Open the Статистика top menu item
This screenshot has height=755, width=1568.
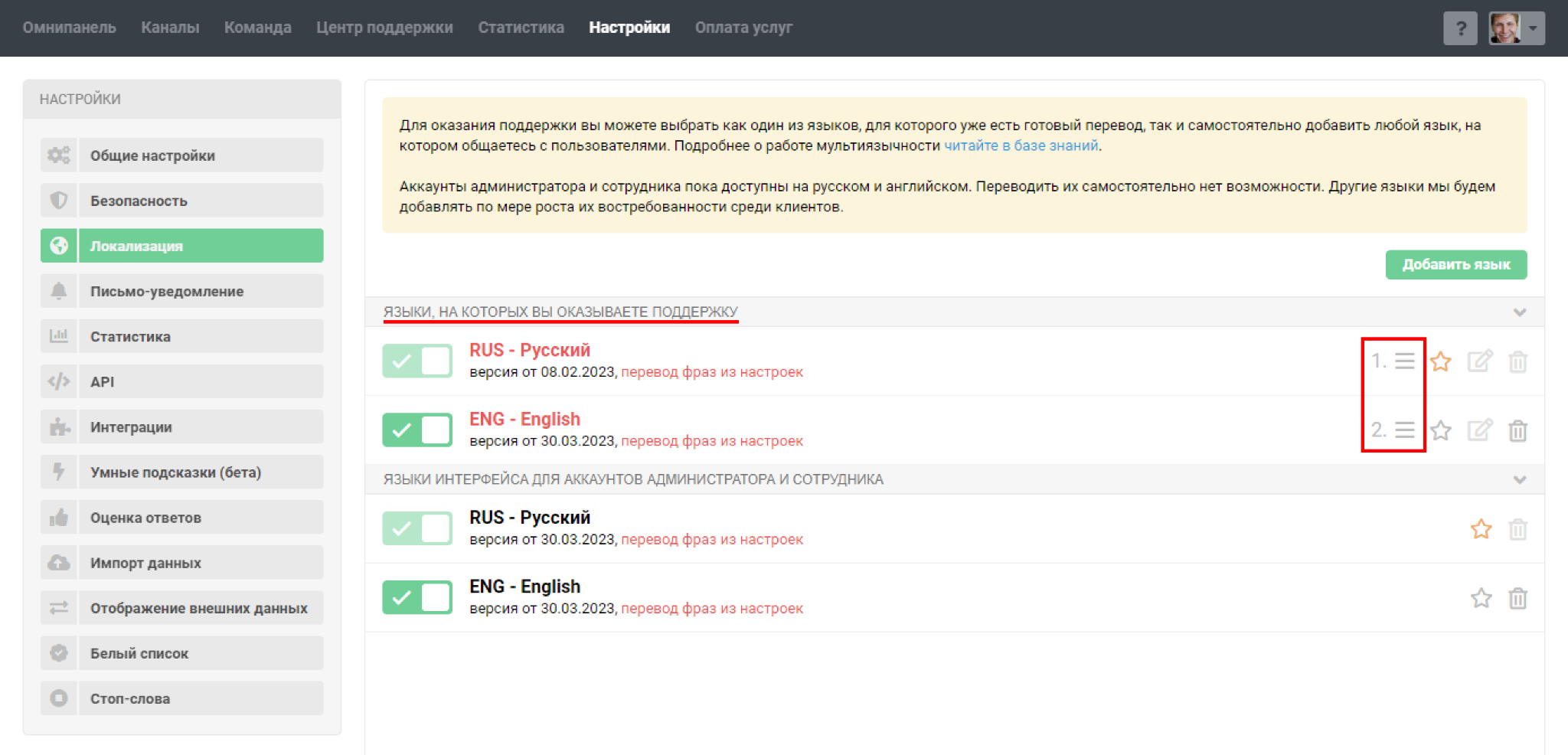coord(521,28)
